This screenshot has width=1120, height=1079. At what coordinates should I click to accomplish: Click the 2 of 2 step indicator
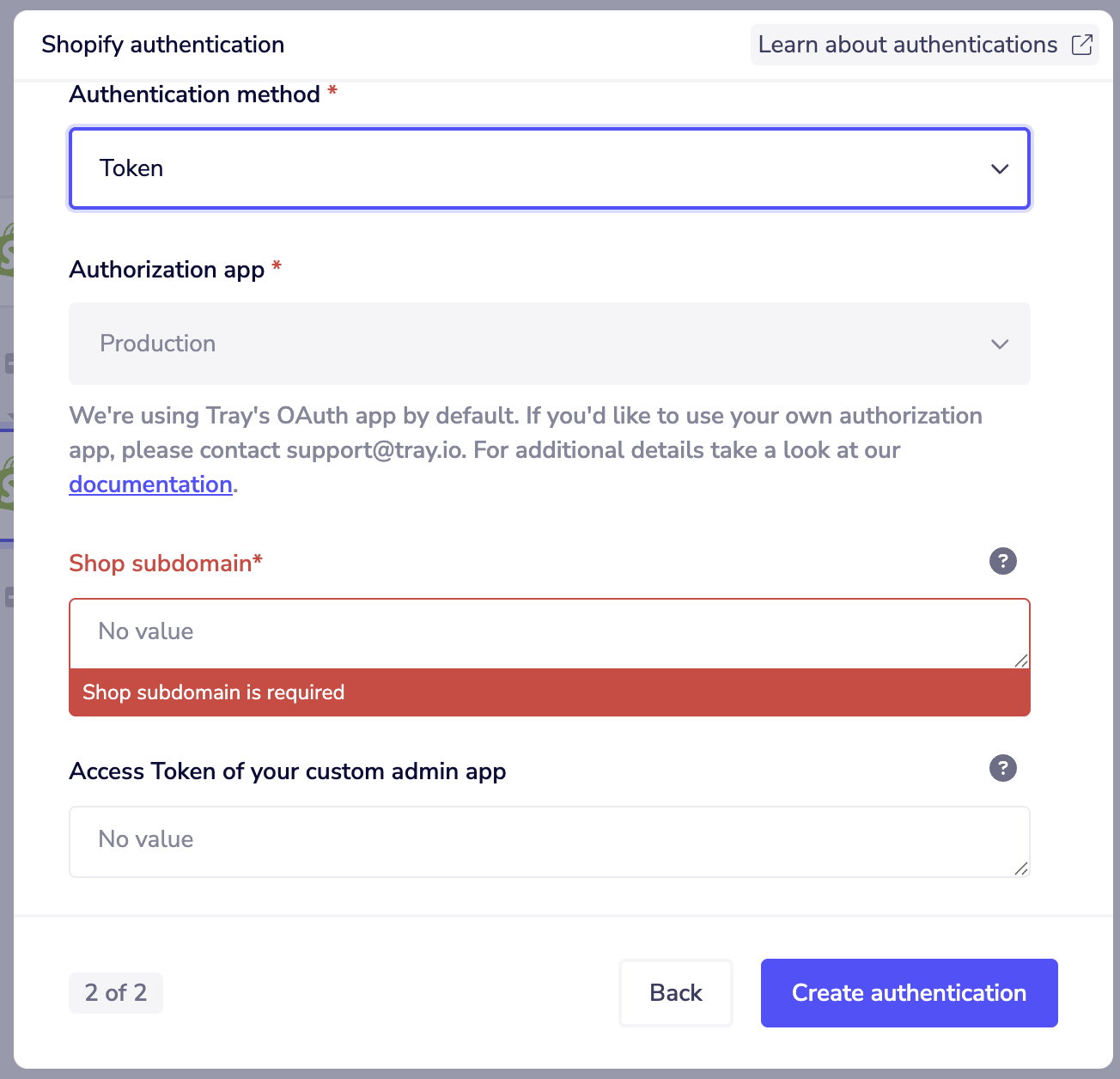115,993
